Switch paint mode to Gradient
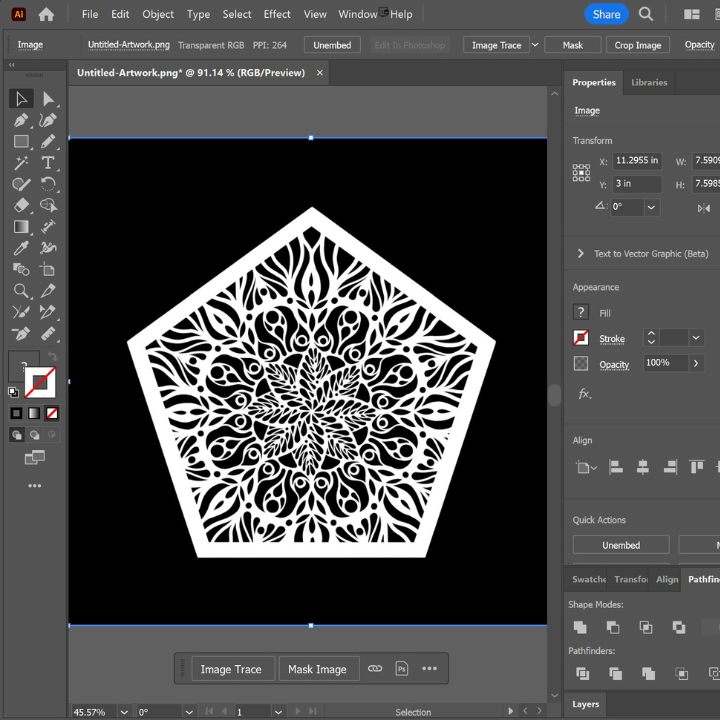The height and width of the screenshot is (720, 720). pos(34,413)
